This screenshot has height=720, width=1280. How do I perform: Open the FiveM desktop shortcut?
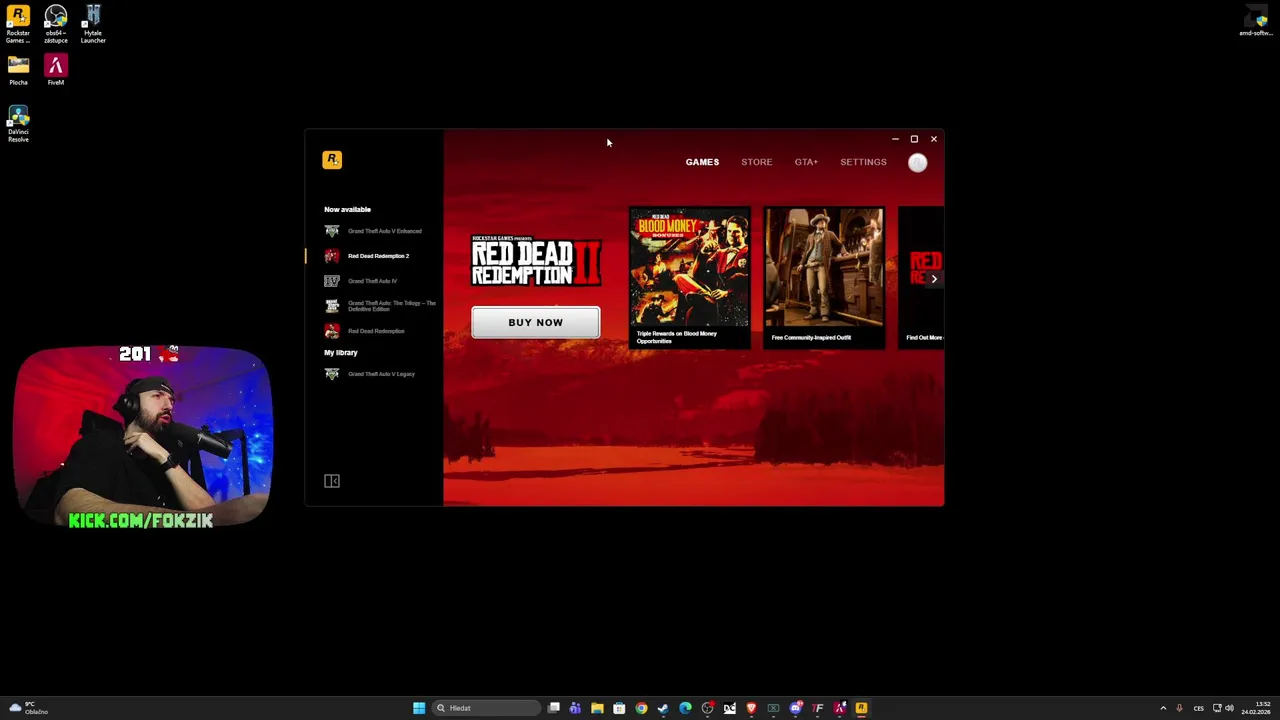point(56,71)
